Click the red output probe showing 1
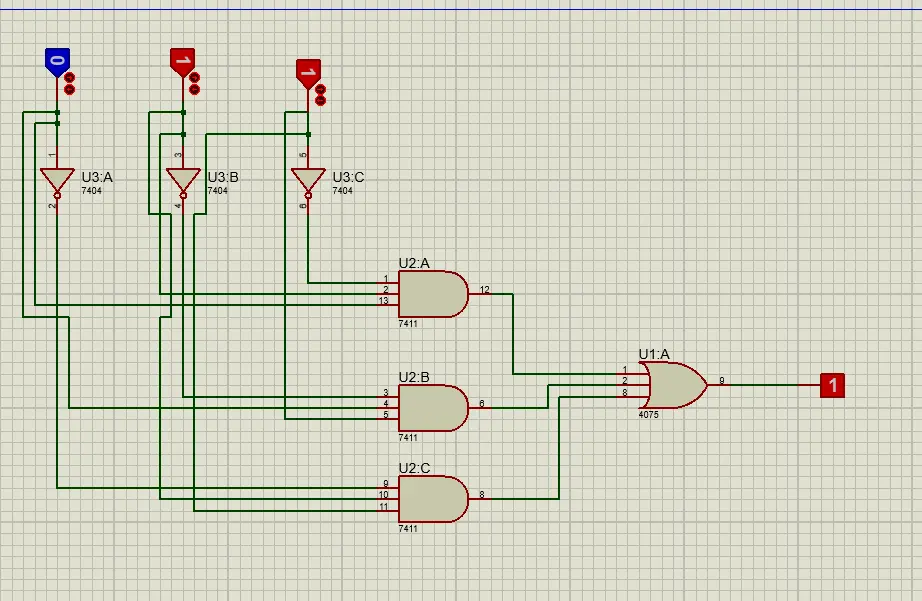This screenshot has height=601, width=922. point(832,384)
